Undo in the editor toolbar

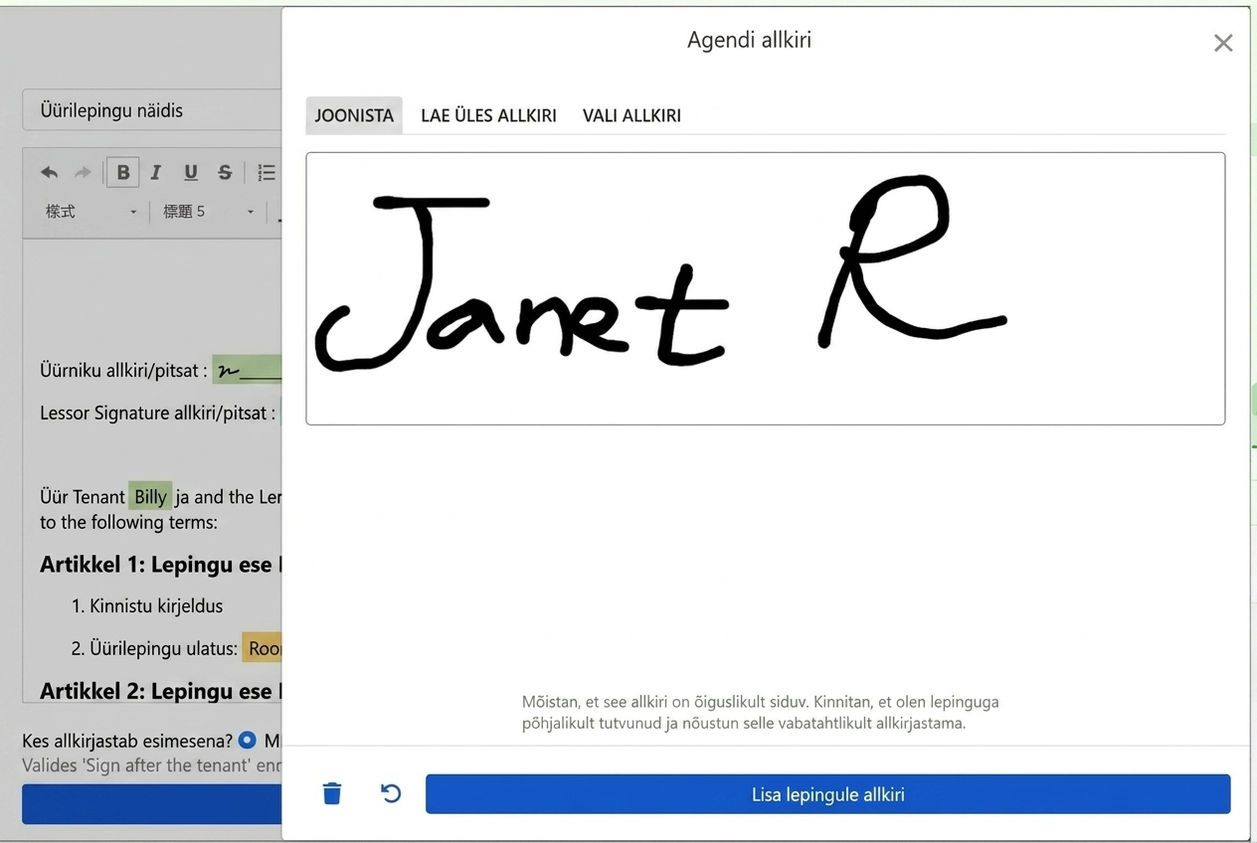coord(49,172)
